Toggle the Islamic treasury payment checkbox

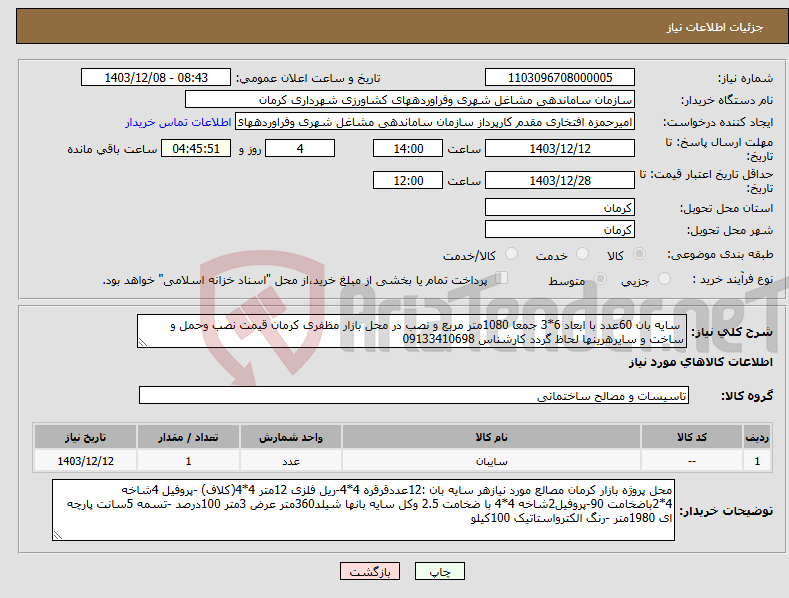click(502, 277)
